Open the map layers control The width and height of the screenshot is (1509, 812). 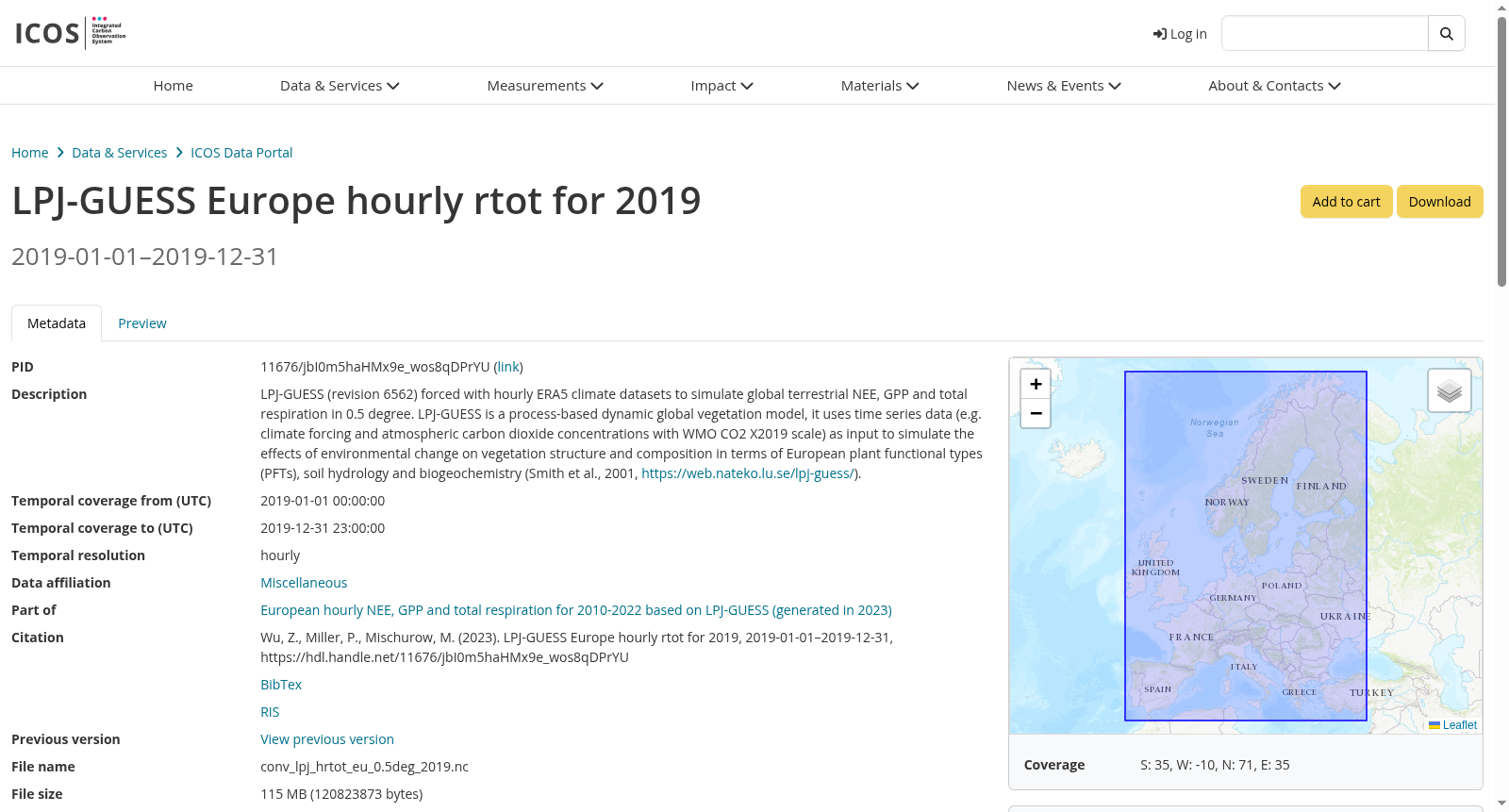point(1450,390)
